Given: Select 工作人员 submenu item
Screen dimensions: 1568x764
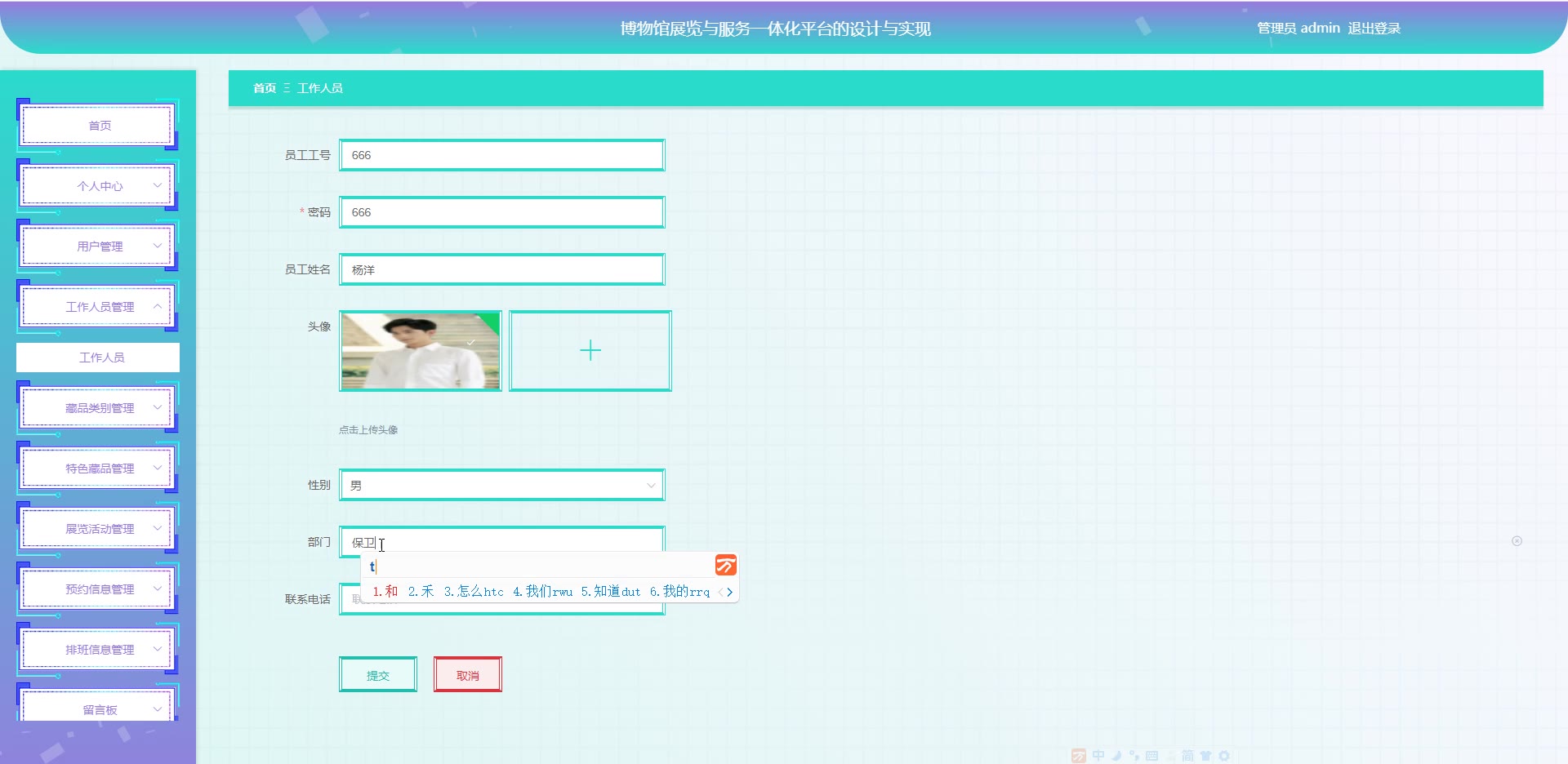Looking at the screenshot, I should click(x=98, y=358).
